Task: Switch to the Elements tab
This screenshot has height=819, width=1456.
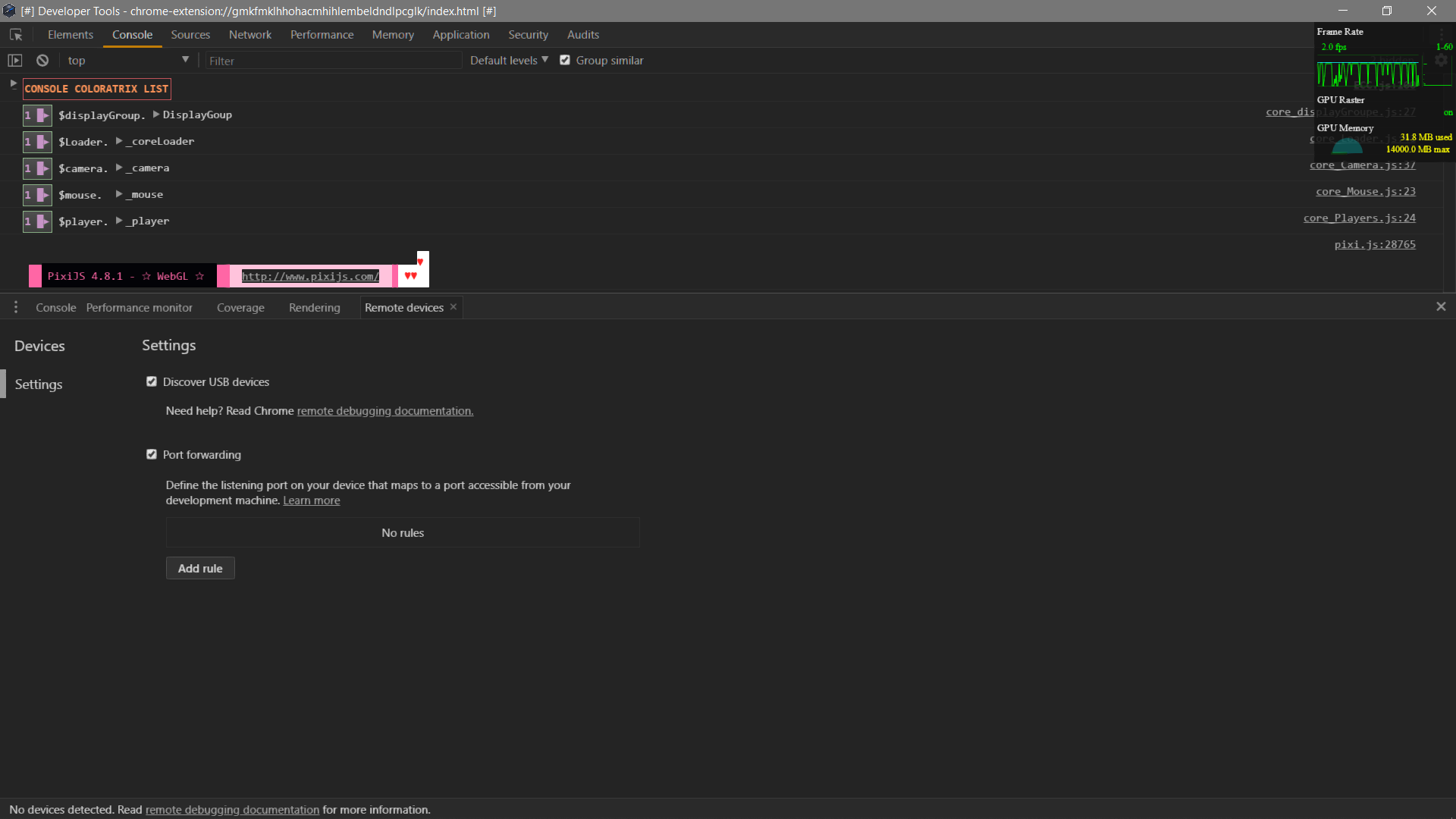Action: click(x=71, y=35)
